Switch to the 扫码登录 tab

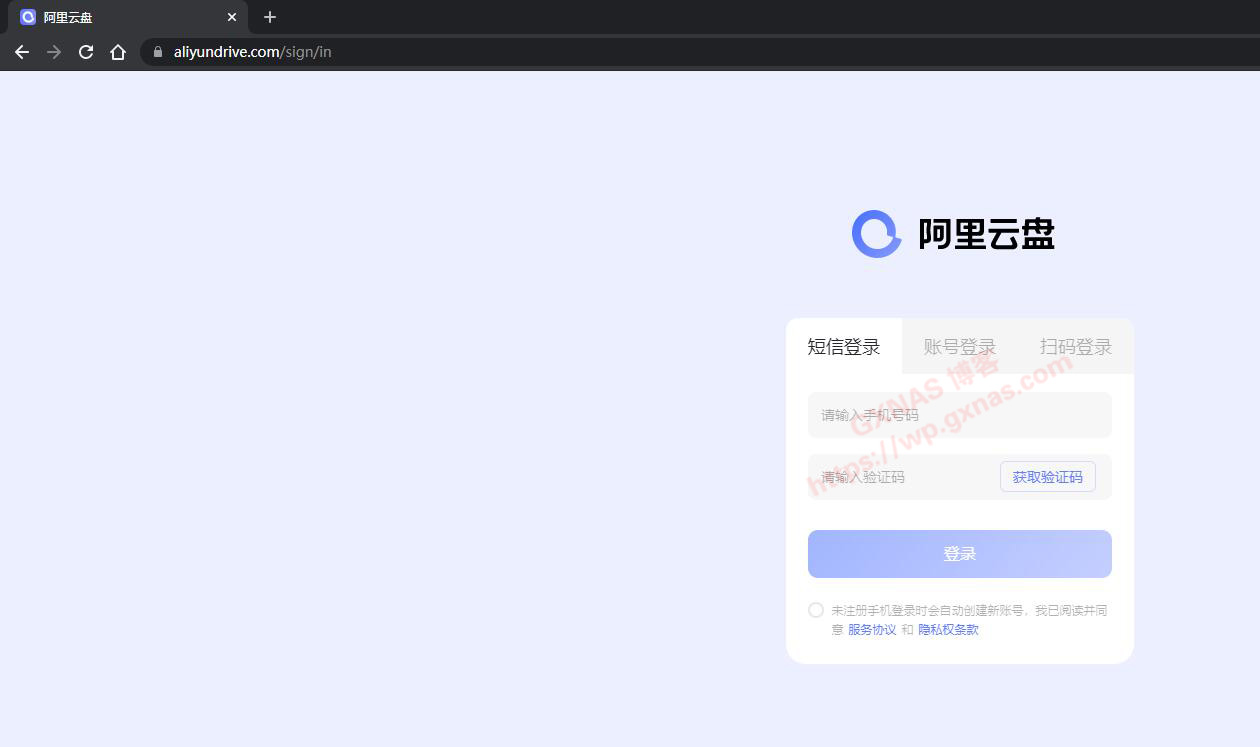(x=1076, y=347)
